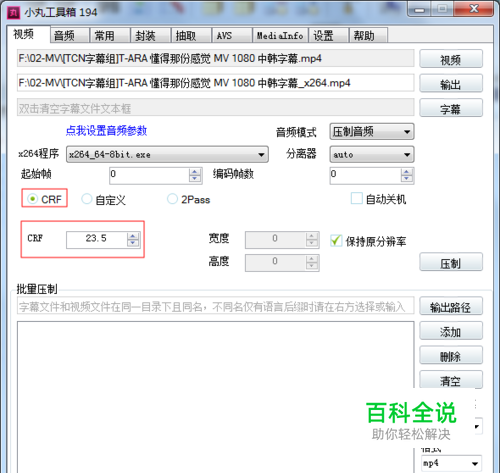Decrease the CRF value with down arrow
The image size is (500, 473).
pyautogui.click(x=133, y=243)
